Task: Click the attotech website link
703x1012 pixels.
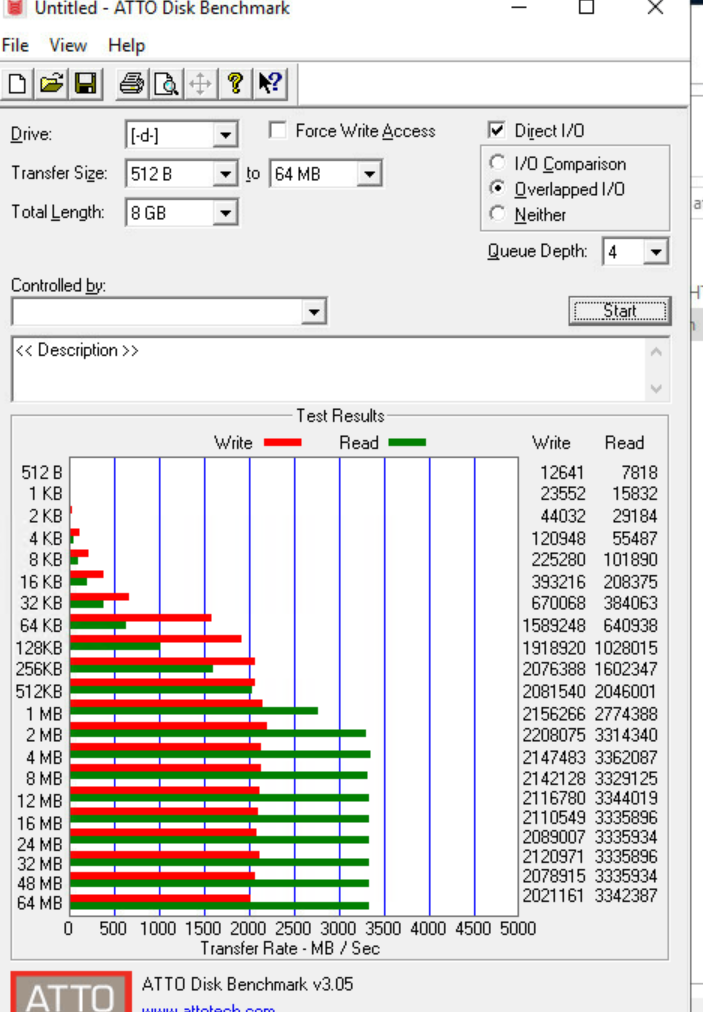Action: (208, 1007)
